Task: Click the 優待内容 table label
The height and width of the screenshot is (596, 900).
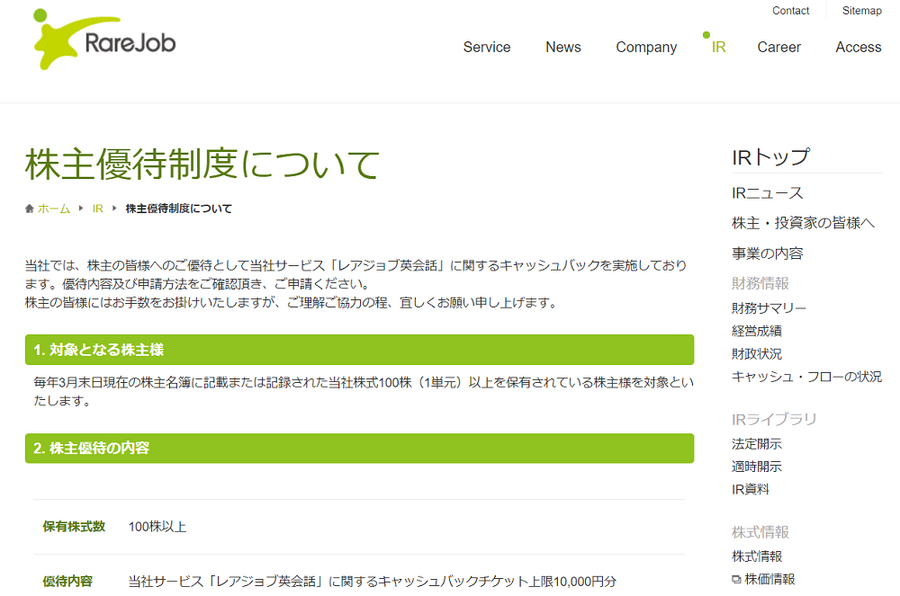Action: [68, 582]
